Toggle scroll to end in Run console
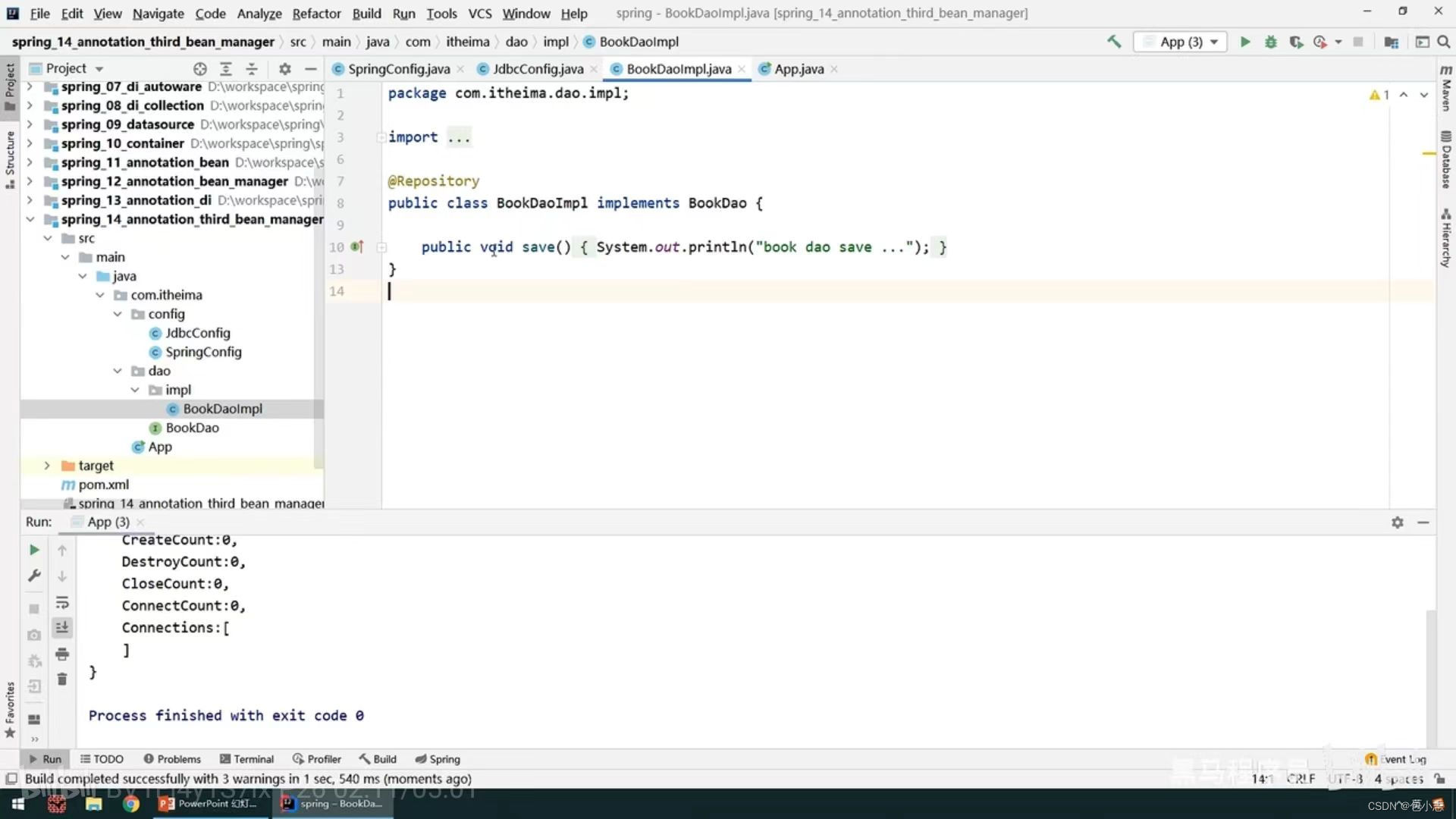Image resolution: width=1456 pixels, height=819 pixels. pos(62,628)
